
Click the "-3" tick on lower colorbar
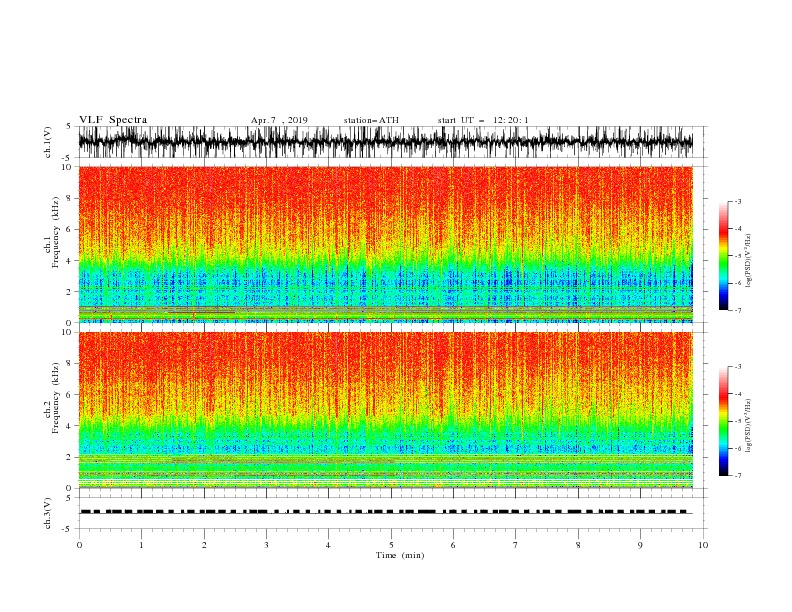pyautogui.click(x=737, y=367)
